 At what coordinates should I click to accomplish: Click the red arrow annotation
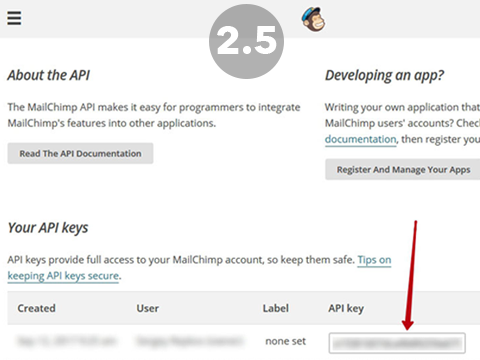click(x=410, y=275)
